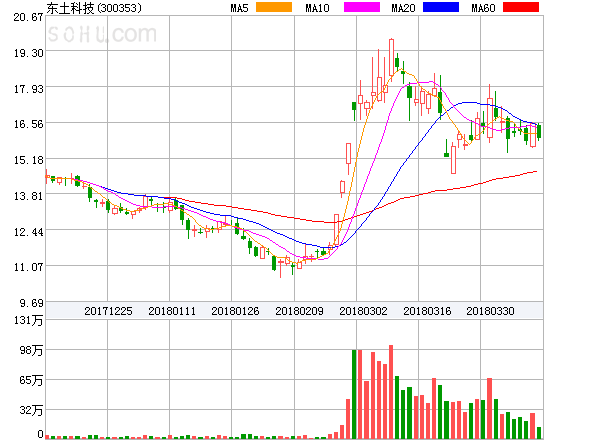Click the 19.30 price axis label
This screenshot has width=600, height=440.
[x=29, y=53]
